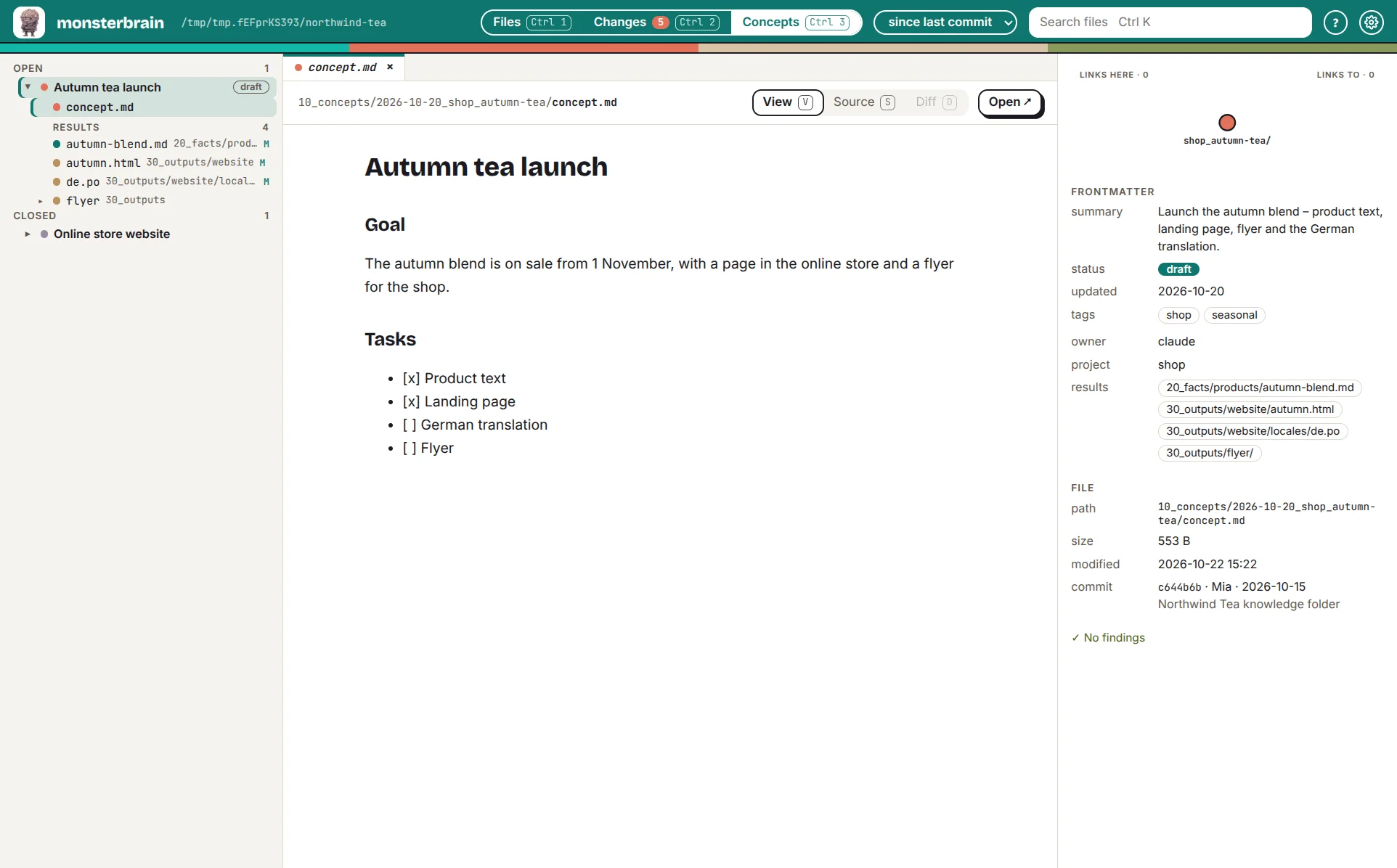This screenshot has height=868, width=1397.
Task: Open the since last commit dropdown
Action: click(x=945, y=22)
